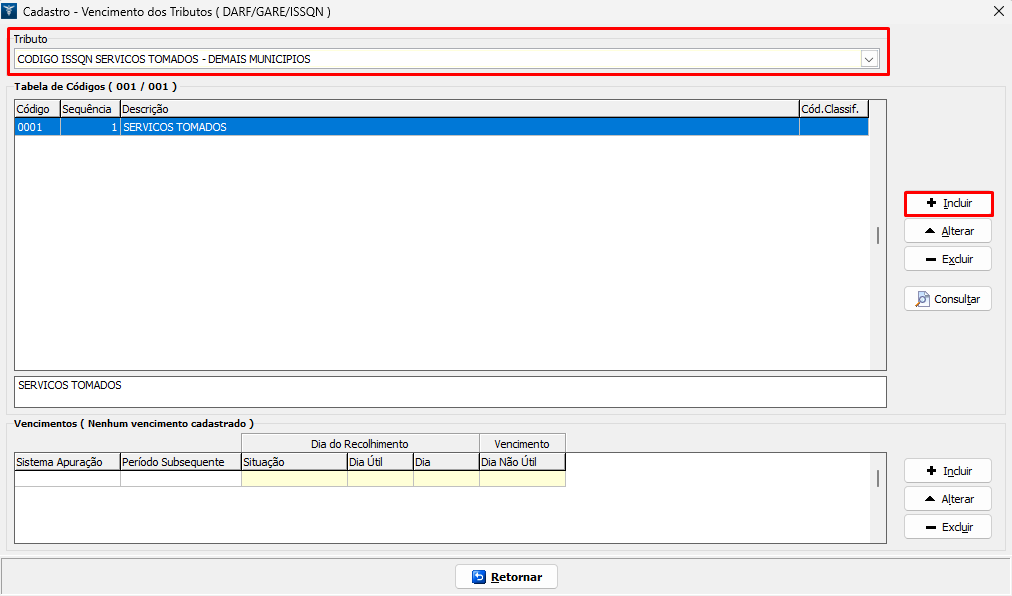This screenshot has height=596, width=1012.
Task: Click Incluir button in the Vencimentos section
Action: (948, 471)
